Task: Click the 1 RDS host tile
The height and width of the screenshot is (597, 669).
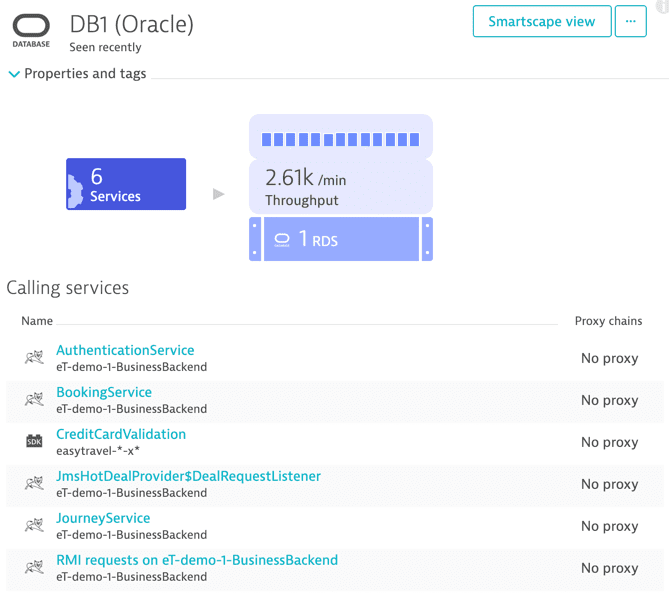Action: 341,239
